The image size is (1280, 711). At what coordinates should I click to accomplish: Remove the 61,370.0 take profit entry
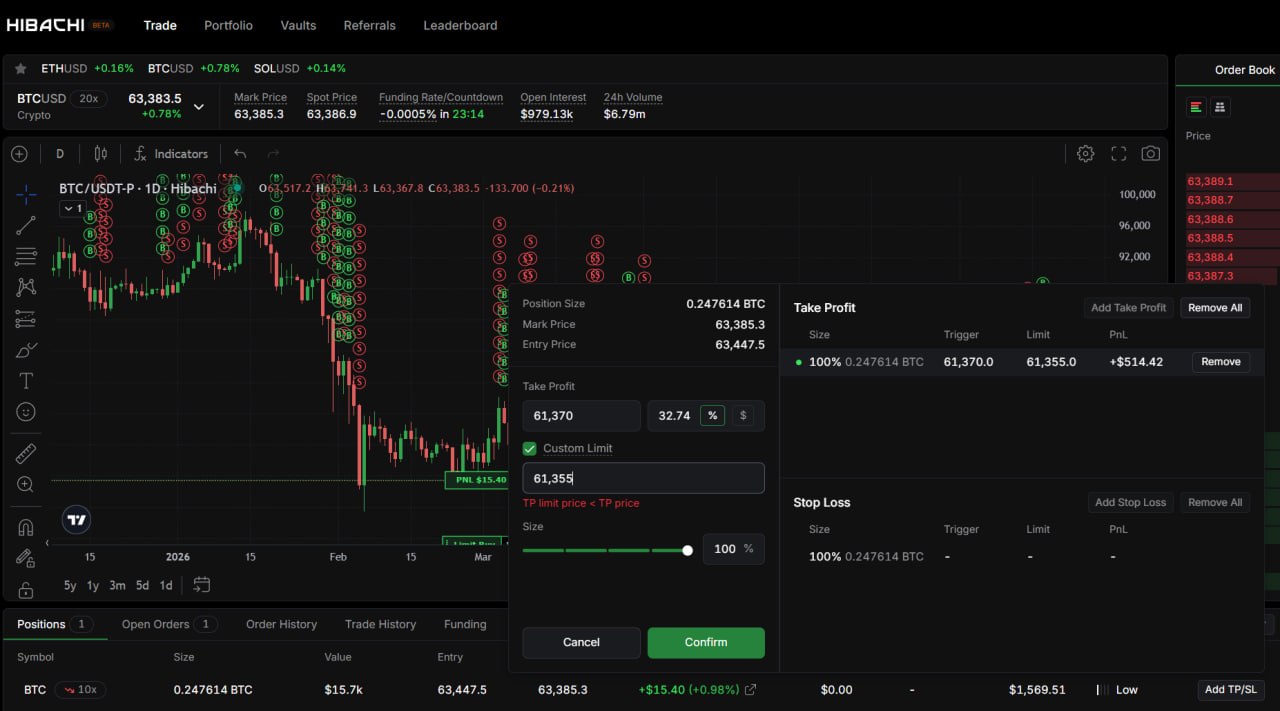[1221, 362]
